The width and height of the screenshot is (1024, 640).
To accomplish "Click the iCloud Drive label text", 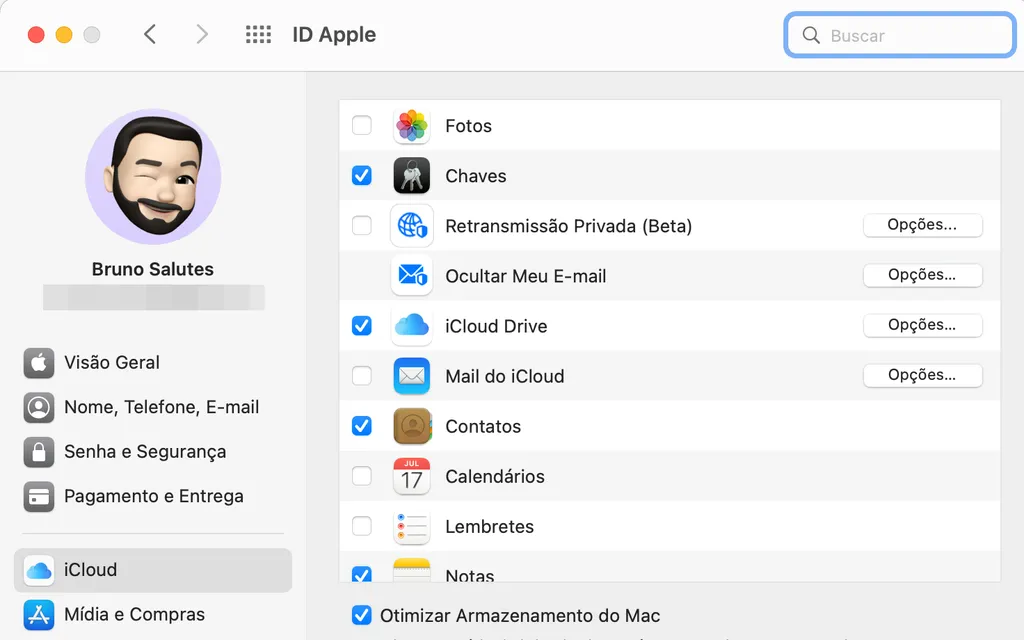I will click(x=496, y=326).
